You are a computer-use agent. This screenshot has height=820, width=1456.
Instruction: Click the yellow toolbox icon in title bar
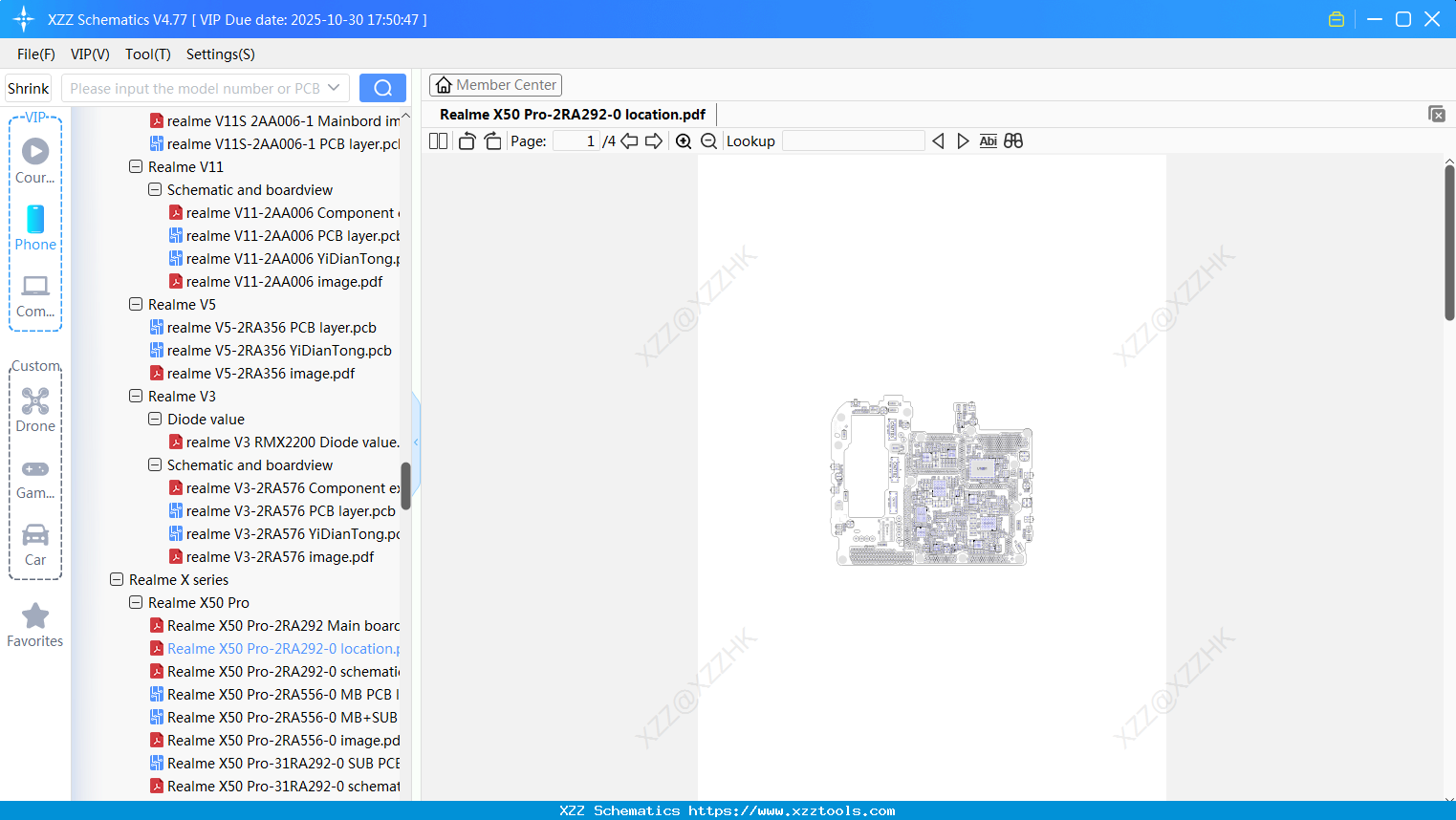coord(1336,19)
